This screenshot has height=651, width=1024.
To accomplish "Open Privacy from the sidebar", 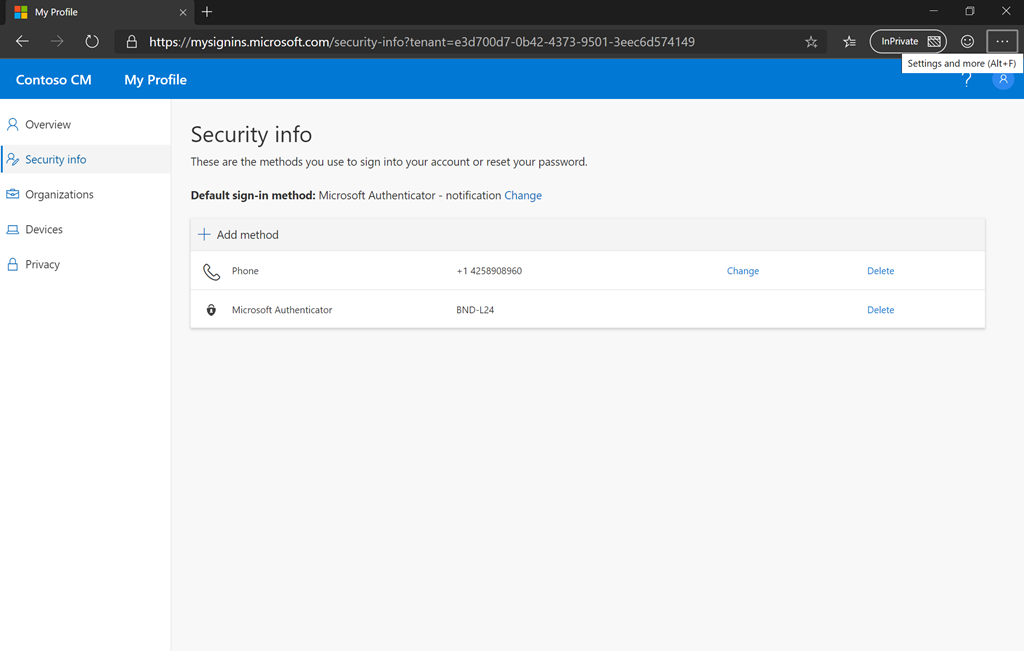I will tap(42, 265).
